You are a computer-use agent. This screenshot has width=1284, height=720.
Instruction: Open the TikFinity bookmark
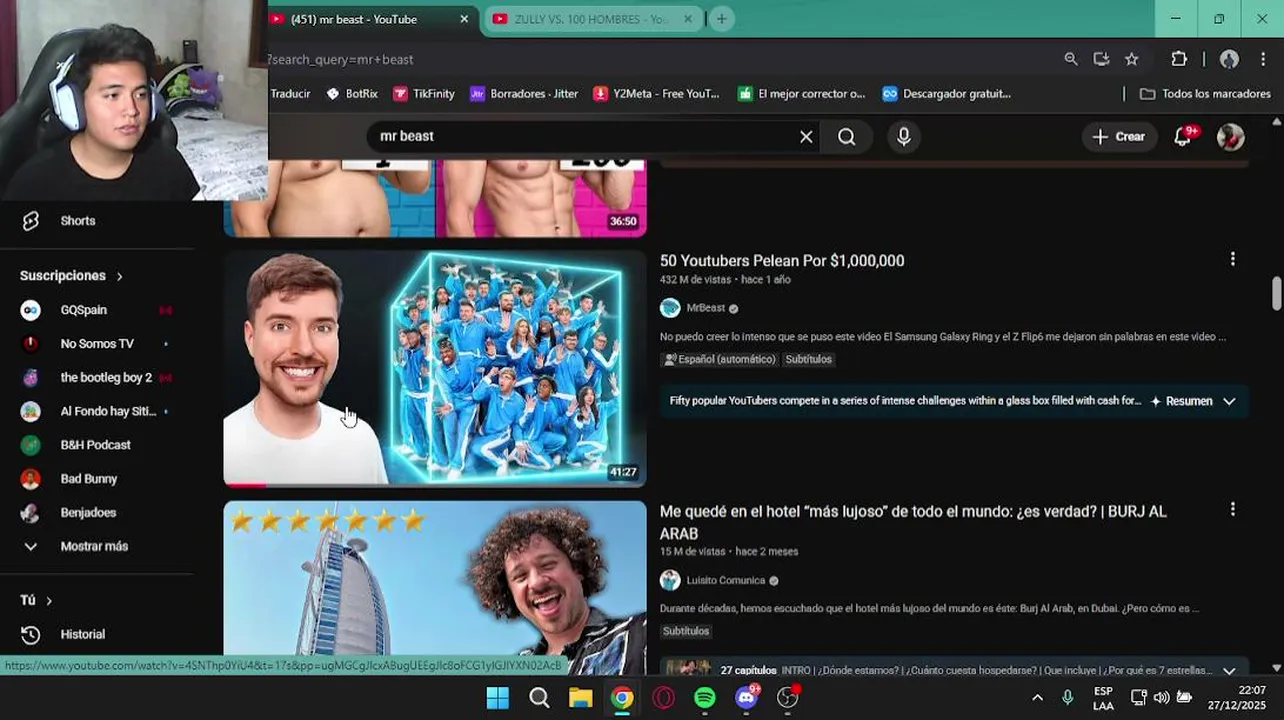click(424, 94)
